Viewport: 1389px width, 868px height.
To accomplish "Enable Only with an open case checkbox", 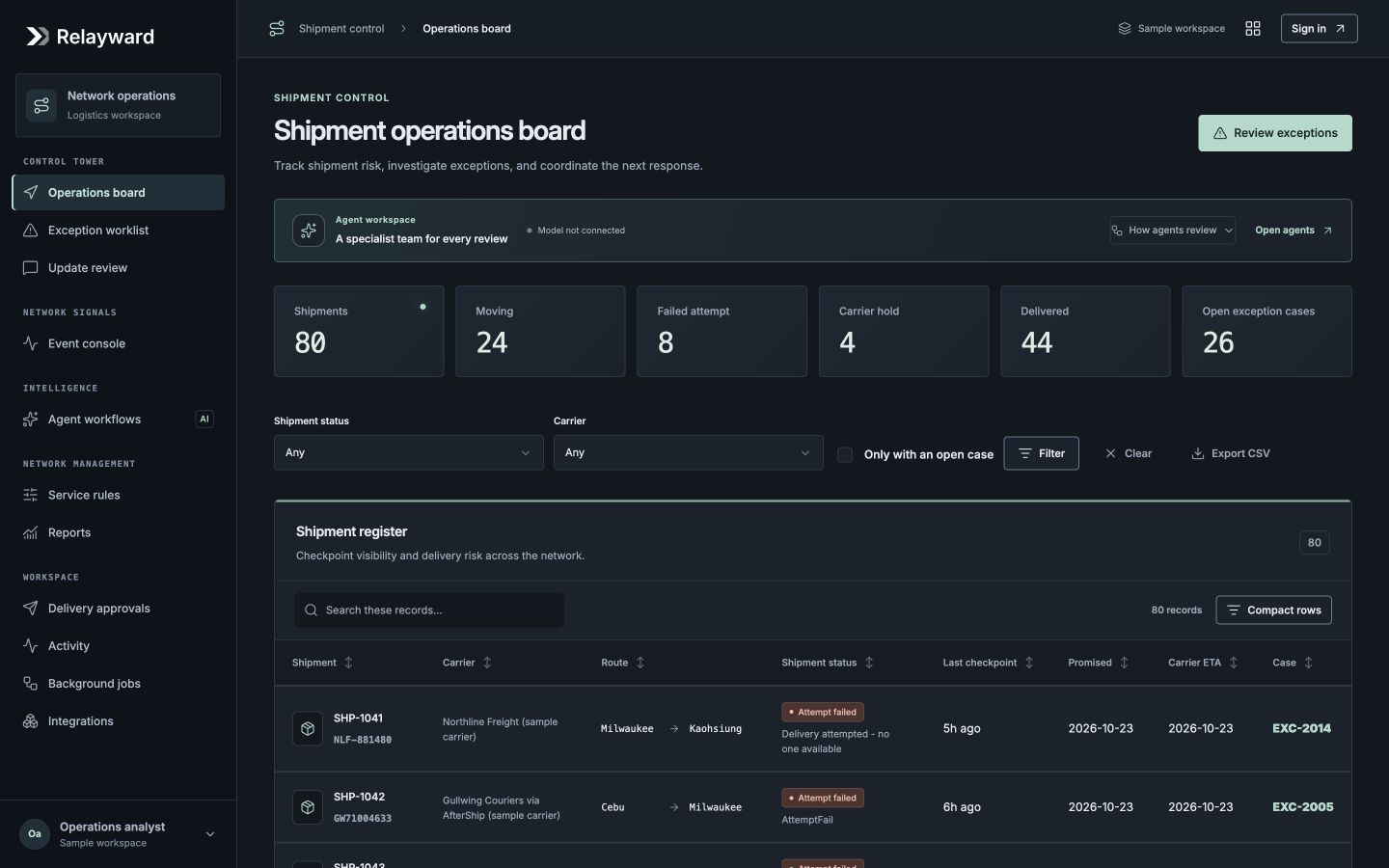I will click(845, 454).
